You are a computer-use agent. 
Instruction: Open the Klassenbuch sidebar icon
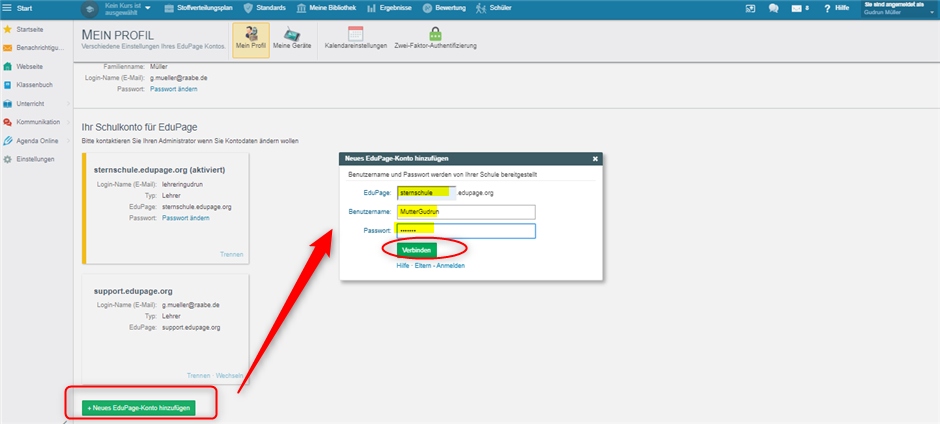coord(7,85)
